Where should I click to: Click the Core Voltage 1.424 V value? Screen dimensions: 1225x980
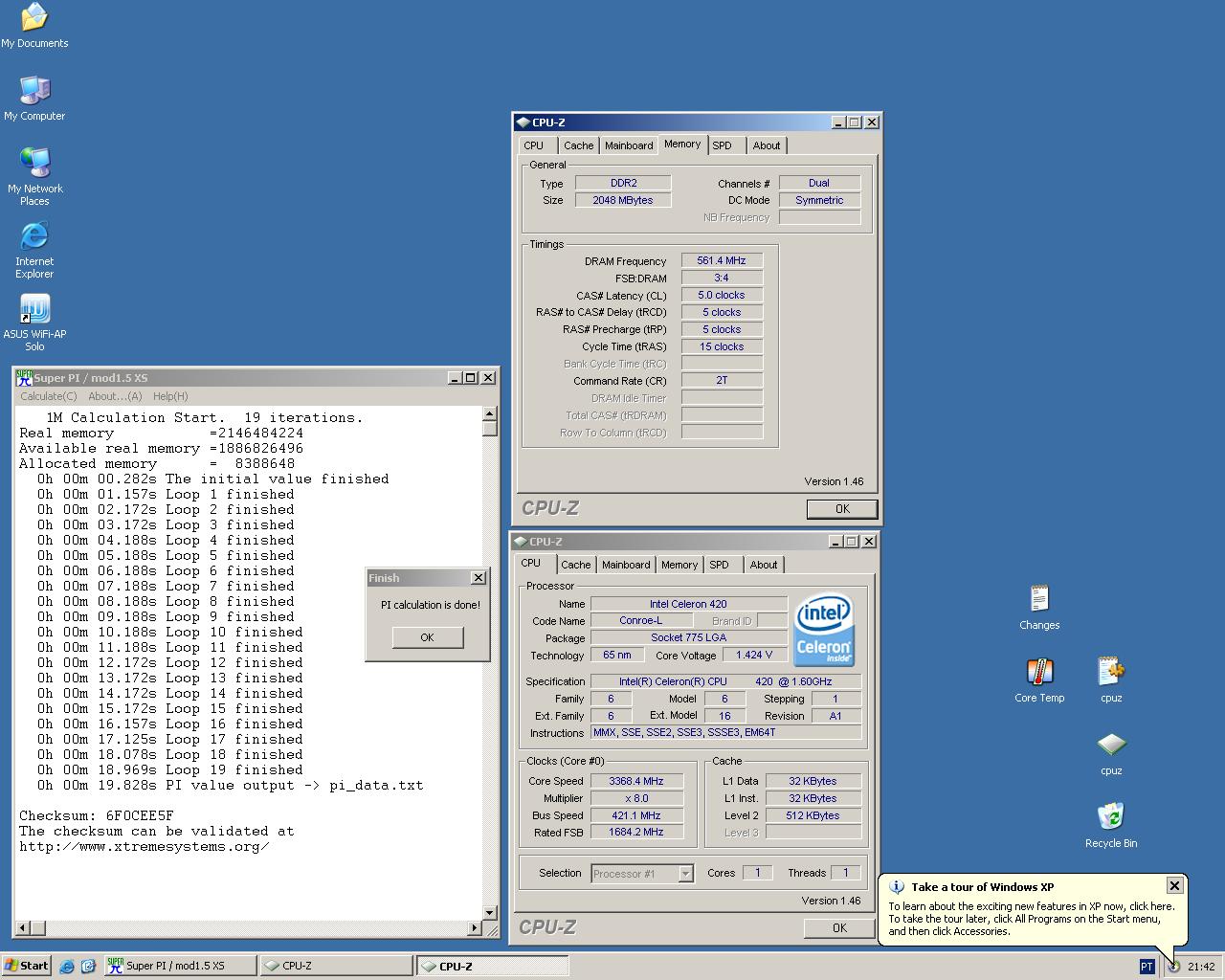[x=755, y=656]
